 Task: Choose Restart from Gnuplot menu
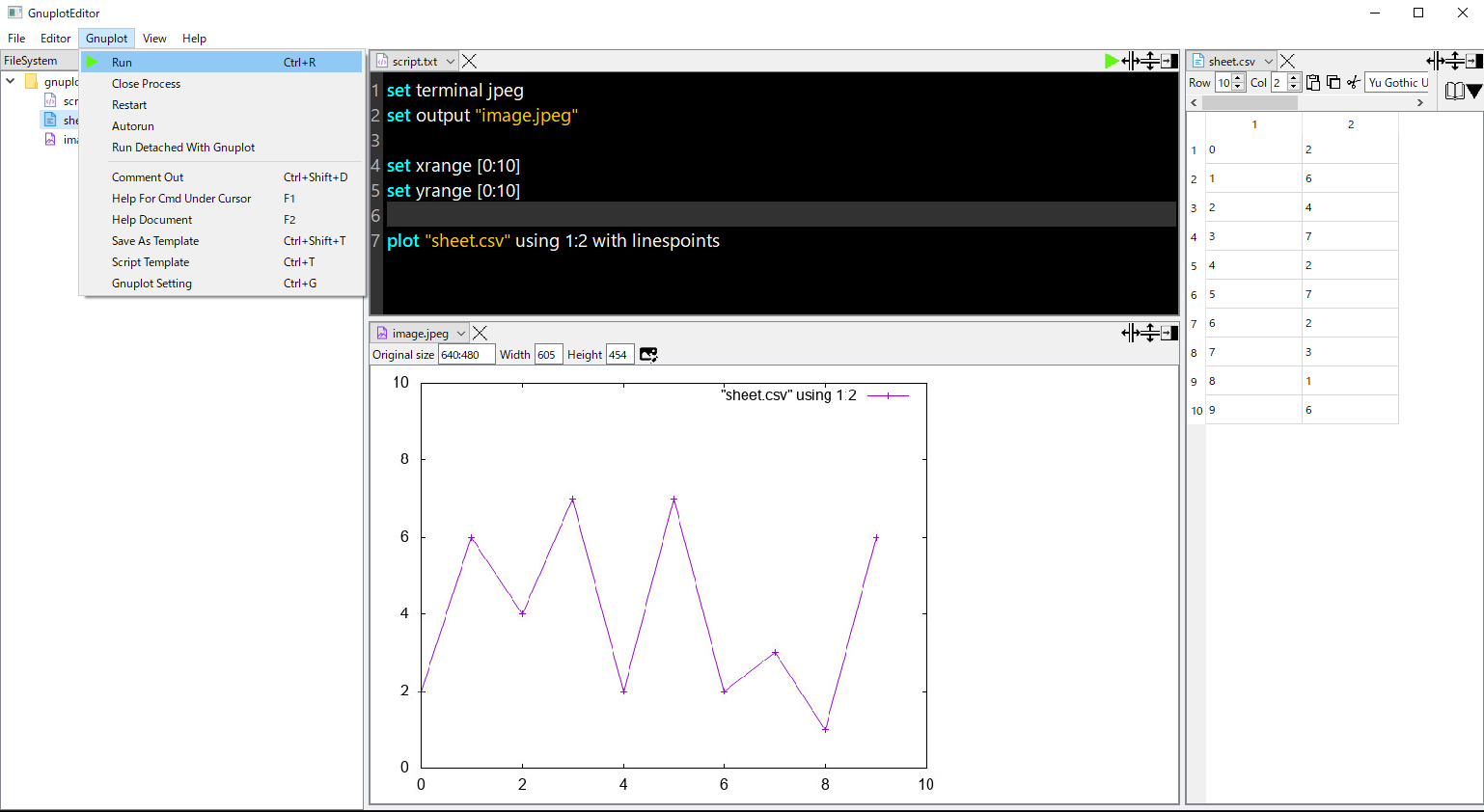click(221, 105)
